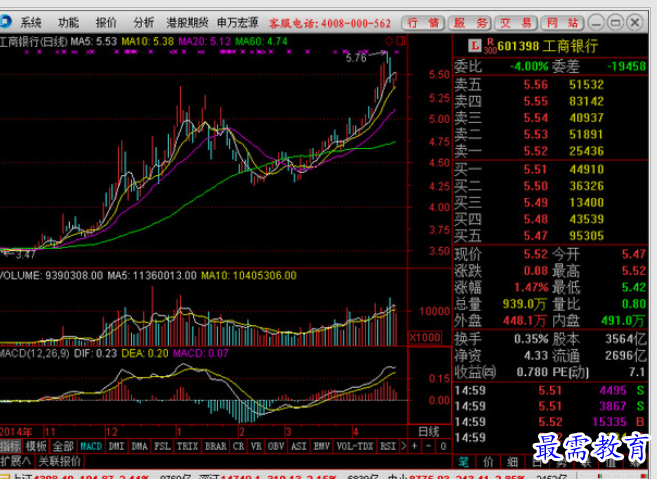Switch to the MACD indicator
This screenshot has height=479, width=657.
[91, 446]
